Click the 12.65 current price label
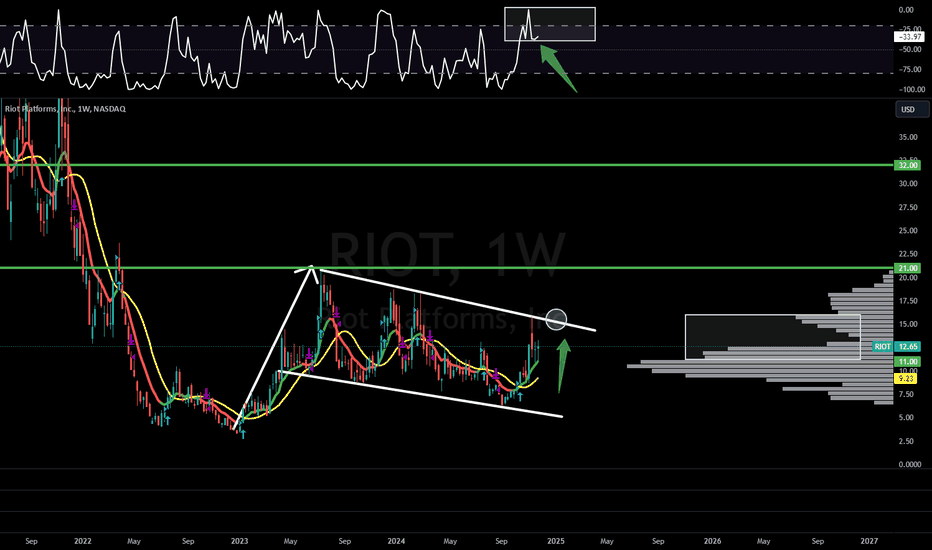This screenshot has height=550, width=932. pos(908,347)
